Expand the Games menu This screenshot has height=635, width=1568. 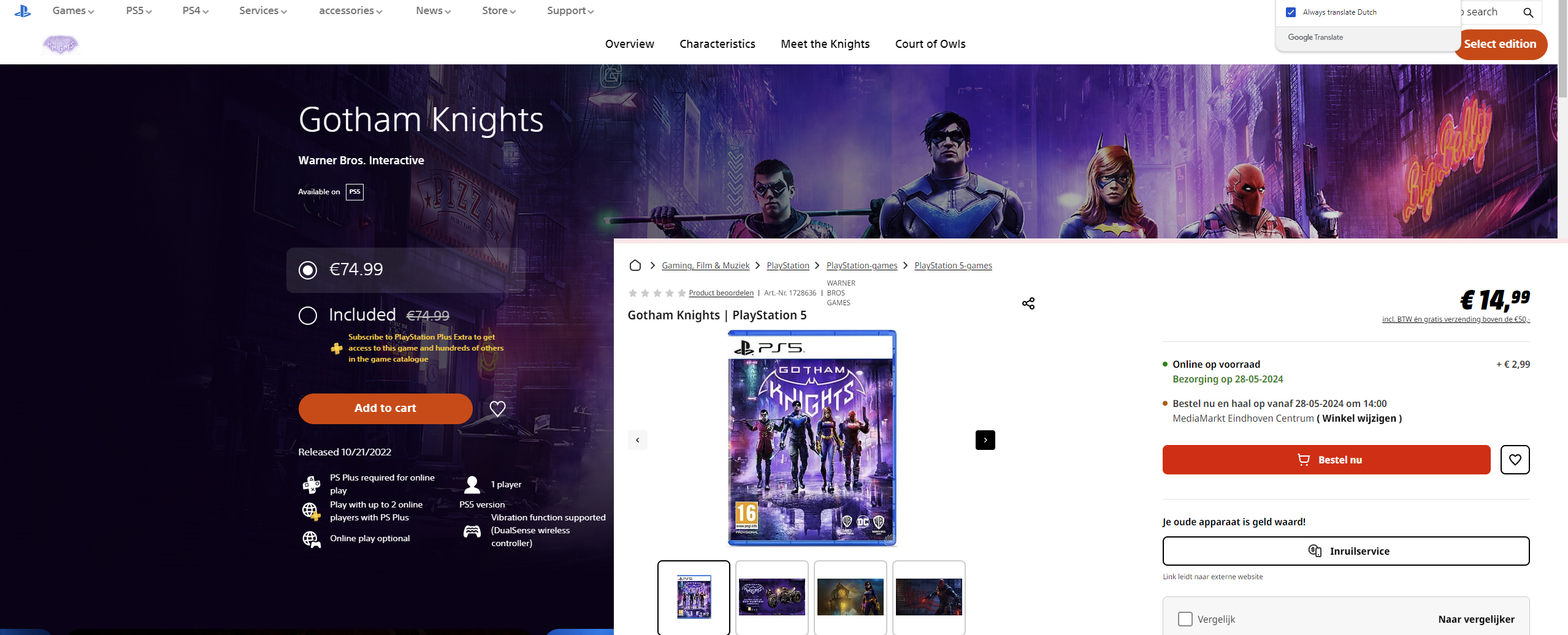[73, 11]
